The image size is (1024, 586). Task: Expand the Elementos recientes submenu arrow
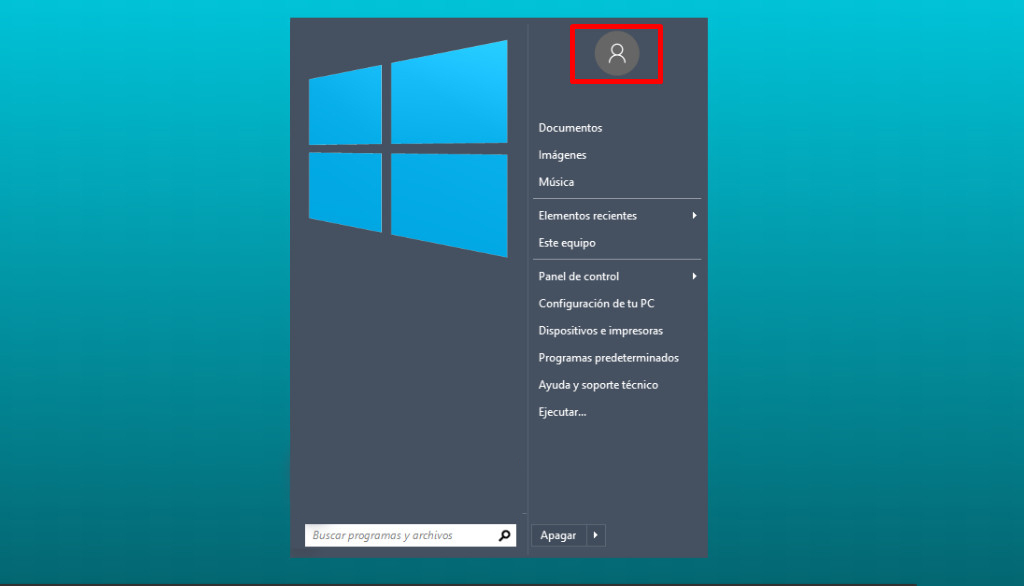tap(694, 216)
